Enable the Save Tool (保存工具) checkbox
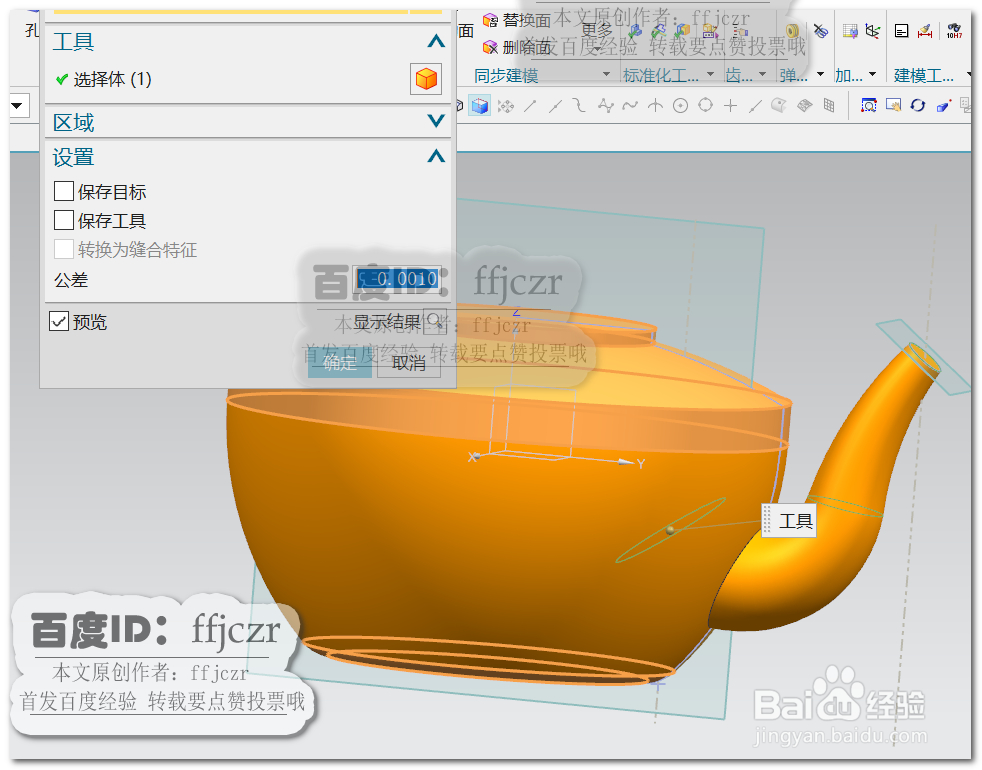 click(x=64, y=220)
